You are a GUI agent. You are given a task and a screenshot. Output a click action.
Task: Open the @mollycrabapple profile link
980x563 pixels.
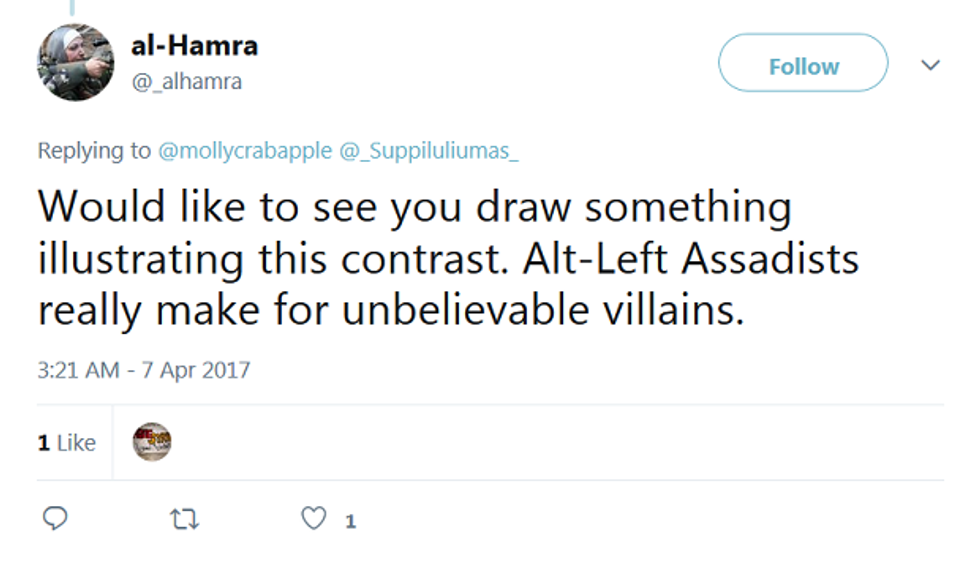coord(245,151)
